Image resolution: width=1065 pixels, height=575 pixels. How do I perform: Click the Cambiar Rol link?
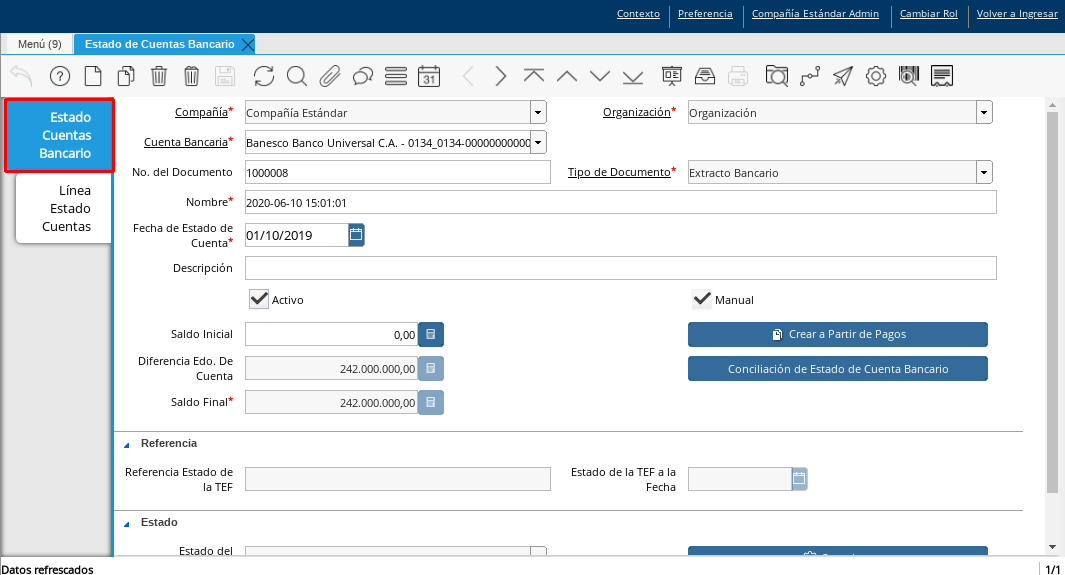[928, 14]
